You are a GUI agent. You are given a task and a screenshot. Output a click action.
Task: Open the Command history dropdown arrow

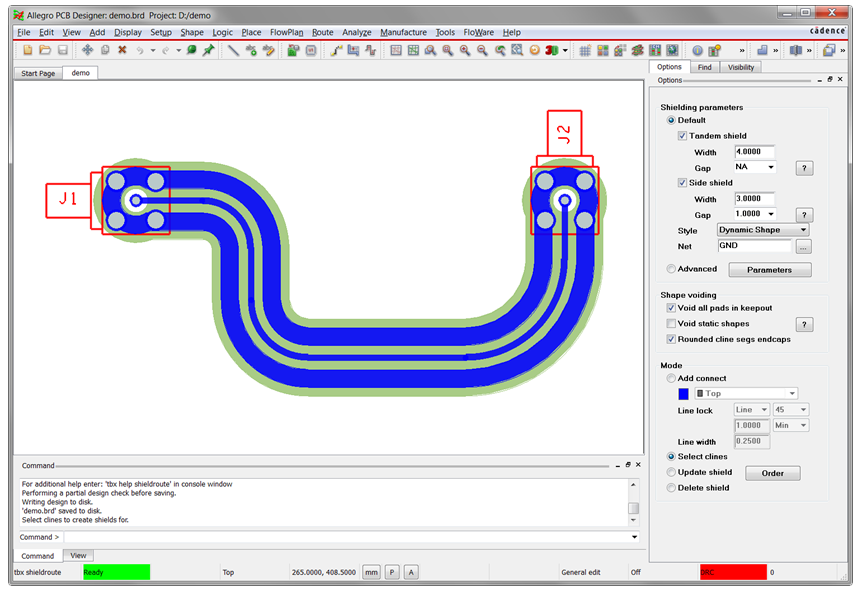[634, 537]
